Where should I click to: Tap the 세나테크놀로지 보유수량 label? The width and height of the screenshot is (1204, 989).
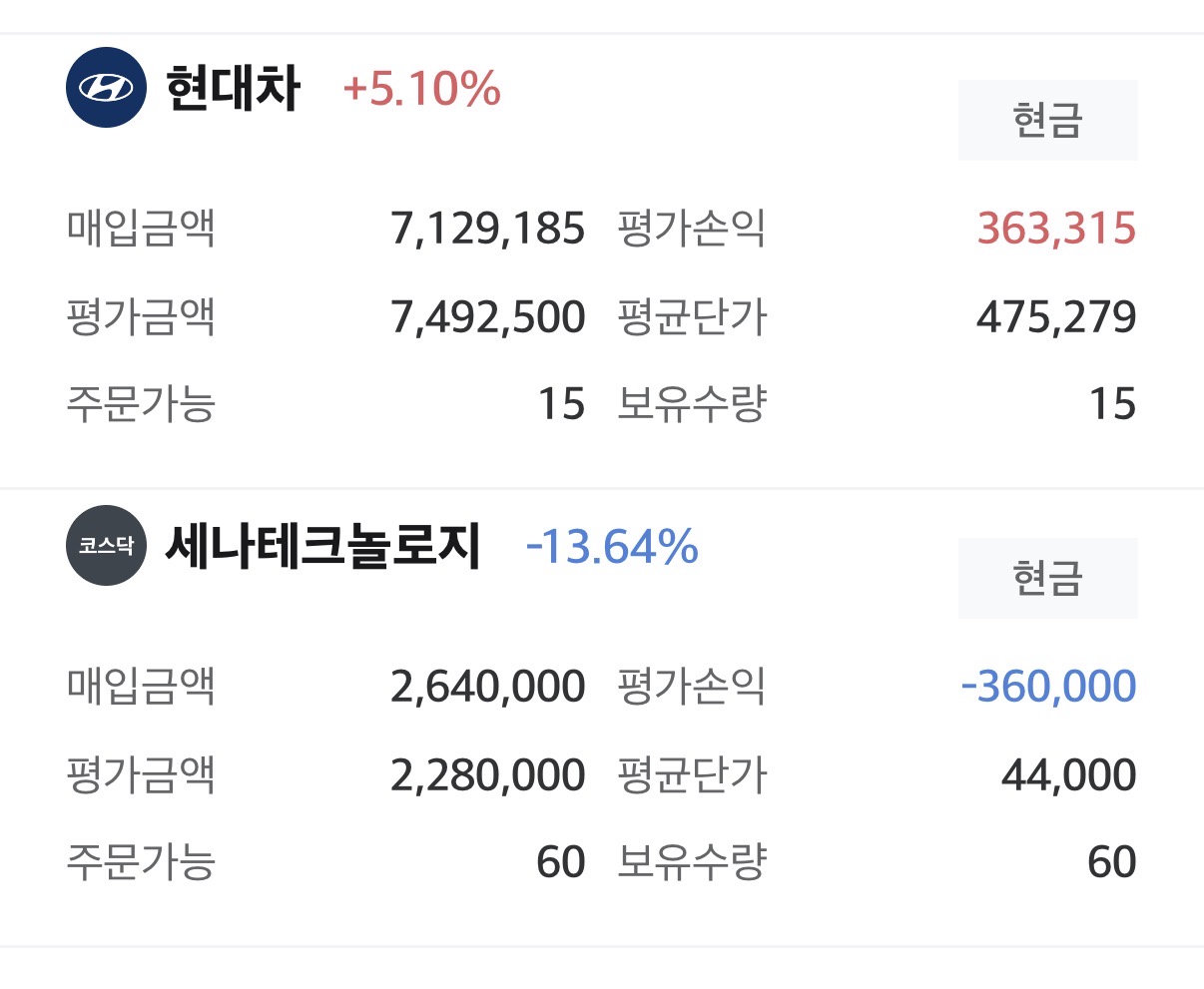[x=692, y=862]
